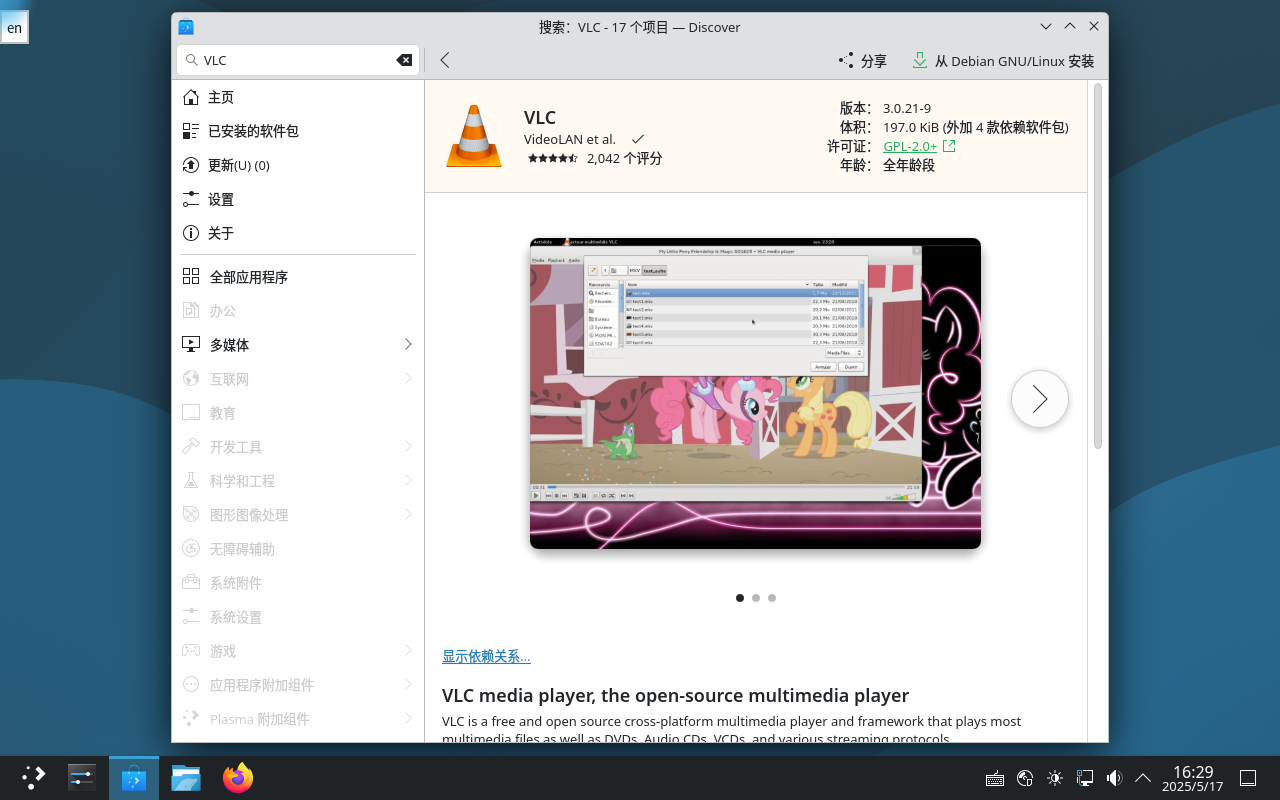Screen dimensions: 1280x800
Task: Click the share icon
Action: click(846, 60)
